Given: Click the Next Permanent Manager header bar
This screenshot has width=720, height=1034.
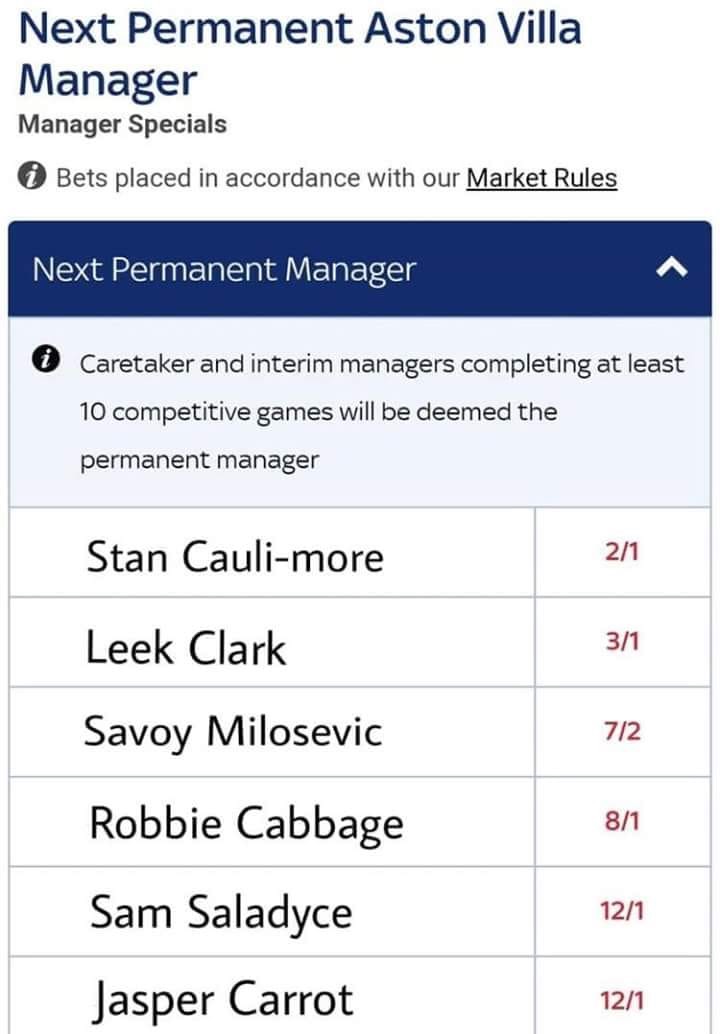Looking at the screenshot, I should pyautogui.click(x=360, y=268).
